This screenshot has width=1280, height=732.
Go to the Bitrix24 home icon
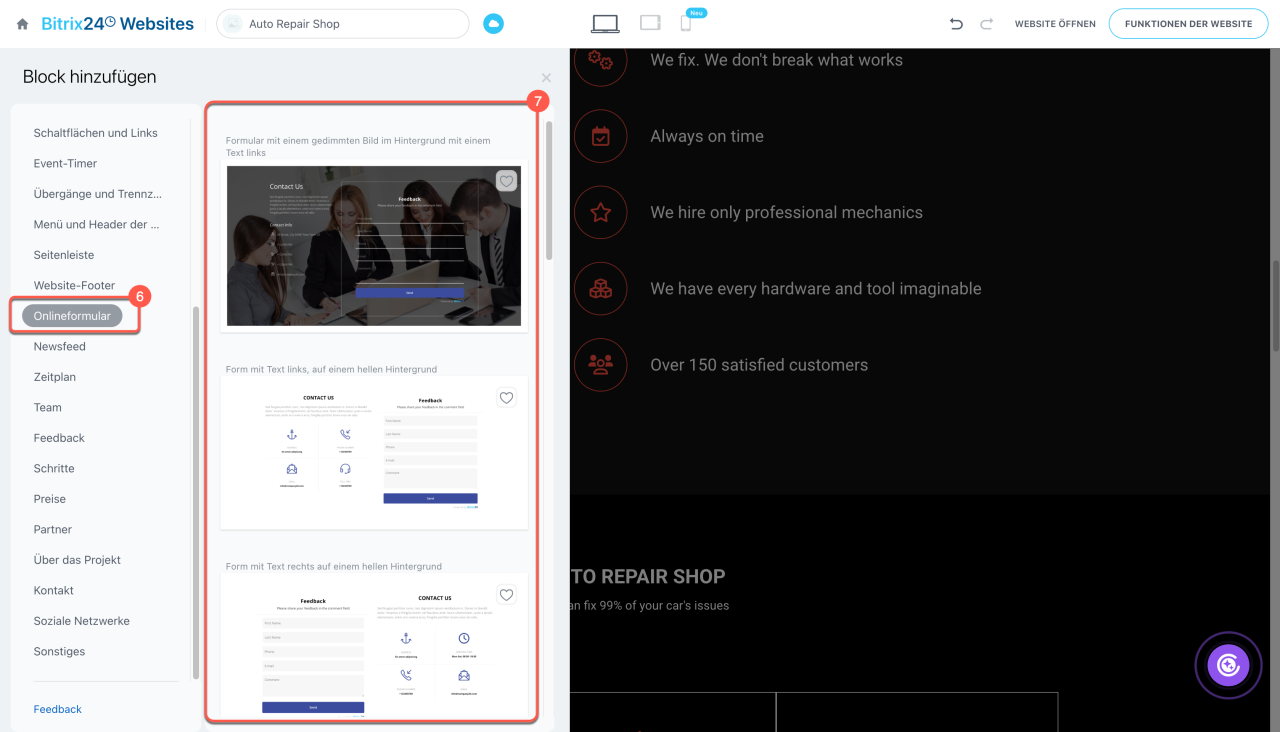point(23,24)
